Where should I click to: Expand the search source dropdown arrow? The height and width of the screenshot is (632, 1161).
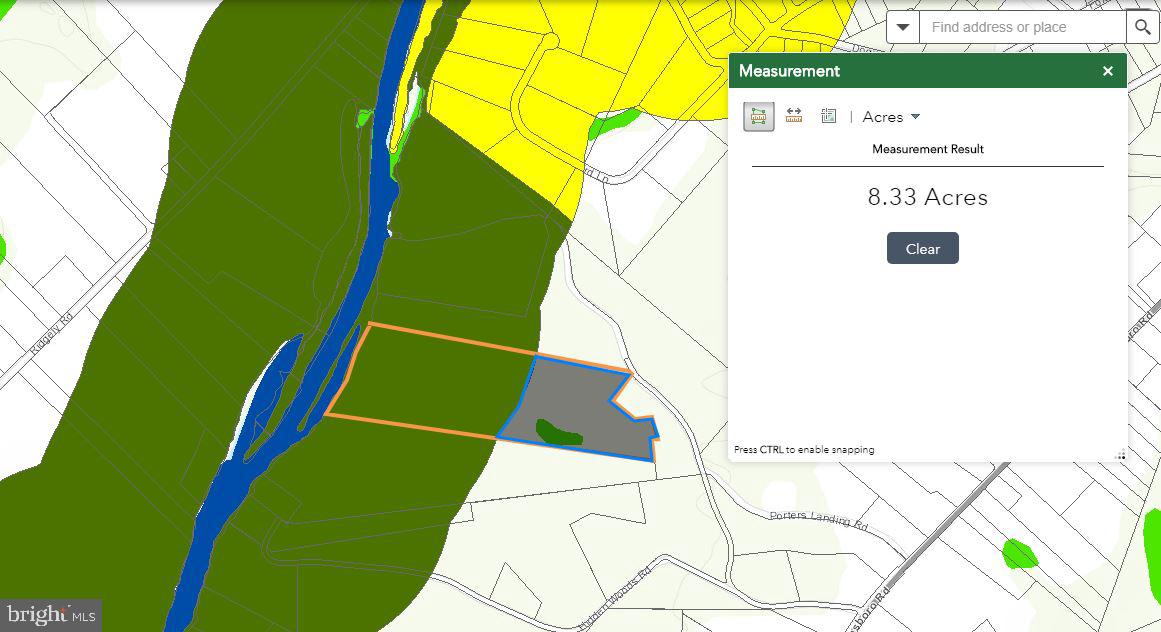point(903,27)
